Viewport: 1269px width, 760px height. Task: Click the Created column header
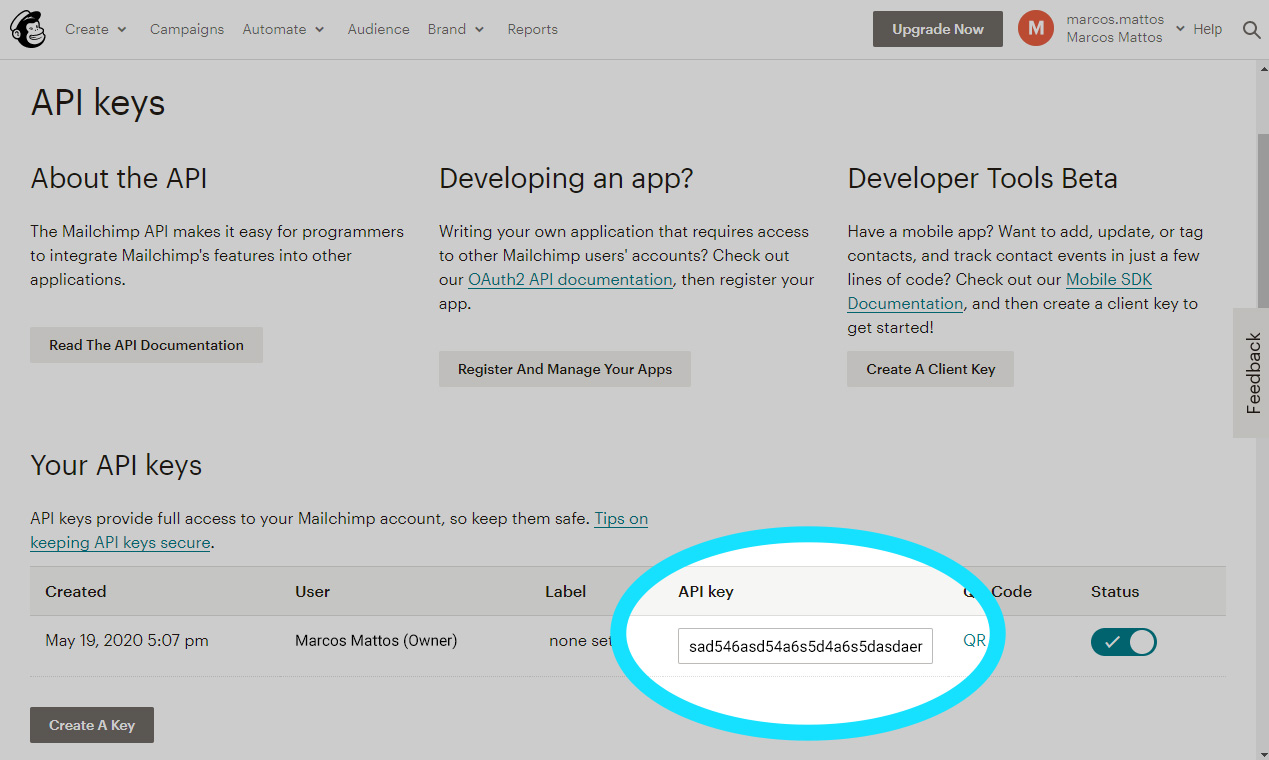pos(76,591)
